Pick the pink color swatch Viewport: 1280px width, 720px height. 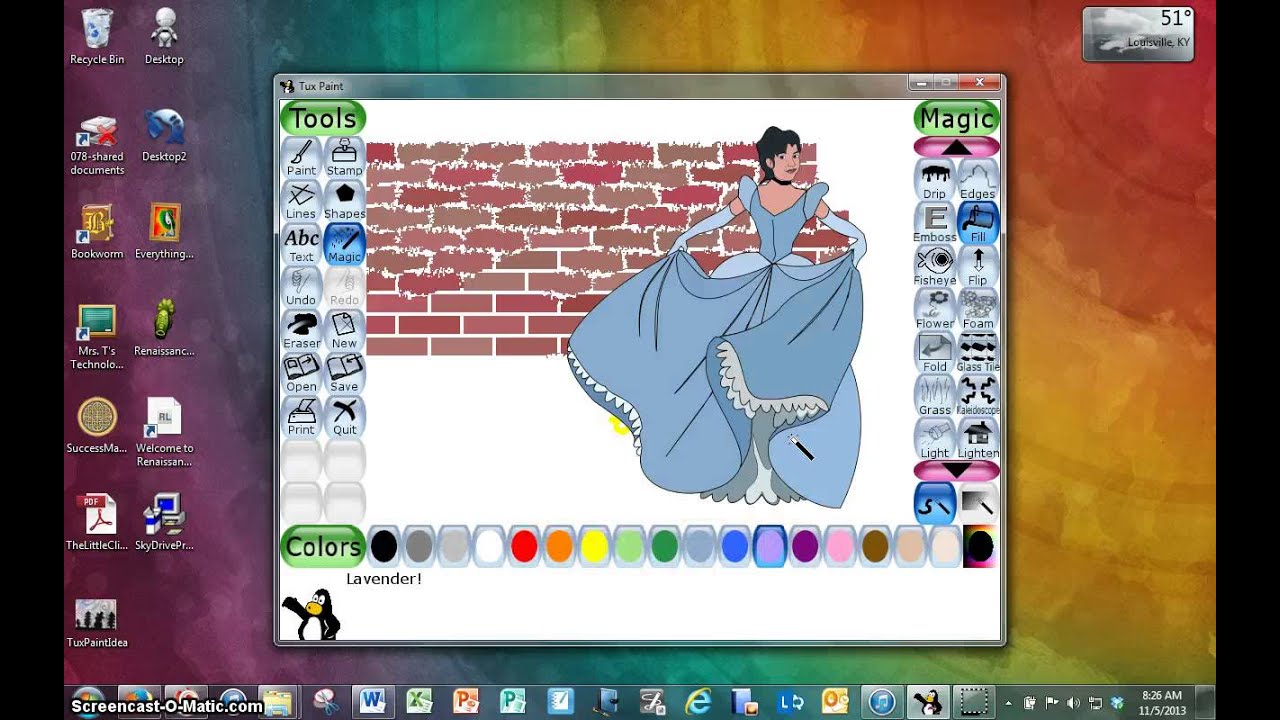(x=839, y=546)
